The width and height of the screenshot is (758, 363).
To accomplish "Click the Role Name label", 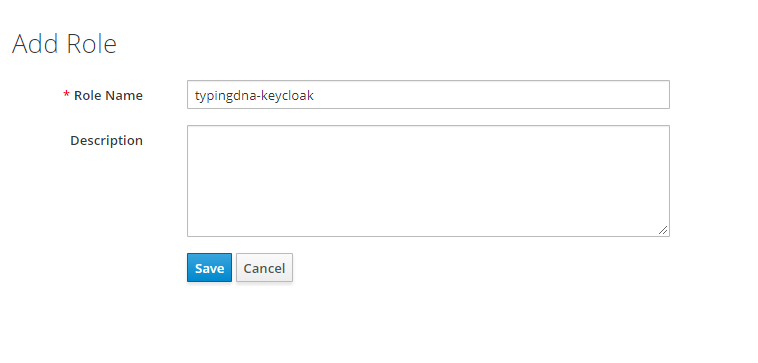I will coord(108,95).
